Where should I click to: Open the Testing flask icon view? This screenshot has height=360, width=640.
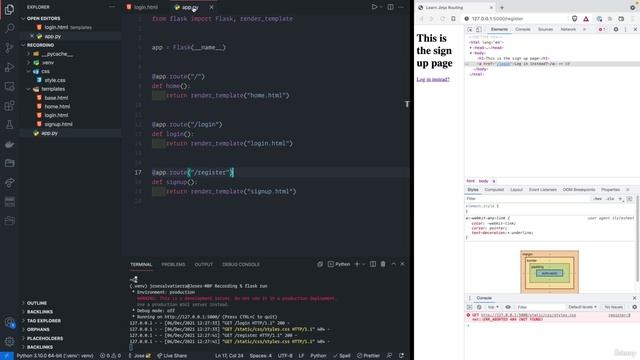coord(9,125)
